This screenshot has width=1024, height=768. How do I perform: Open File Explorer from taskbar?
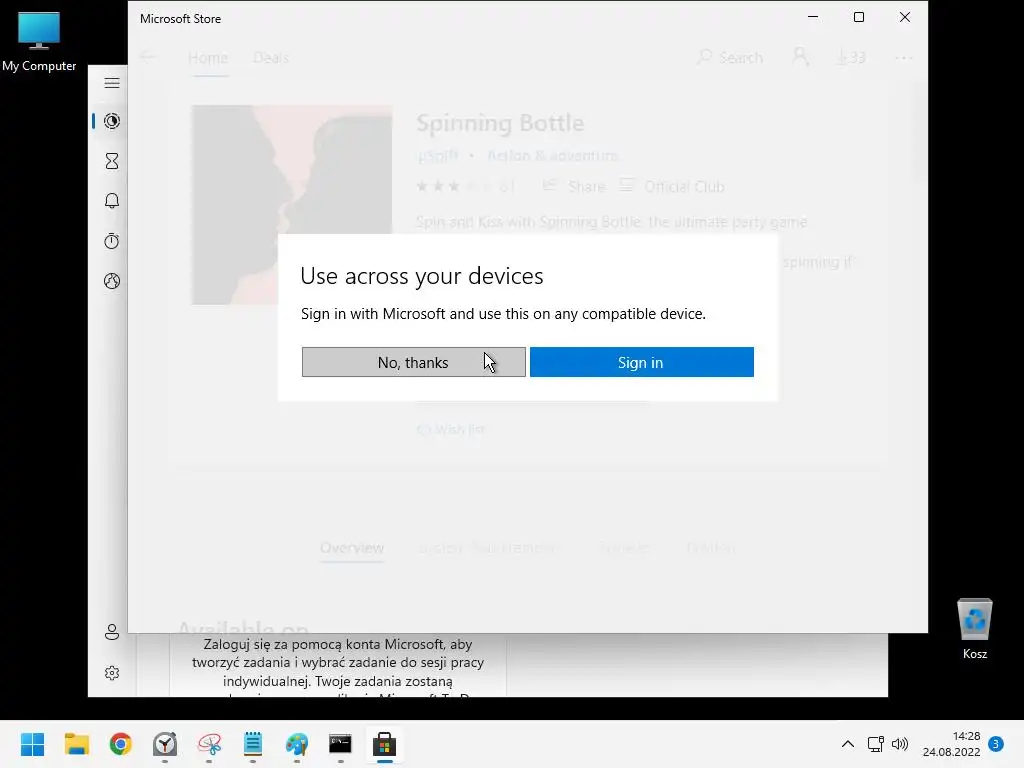[76, 744]
